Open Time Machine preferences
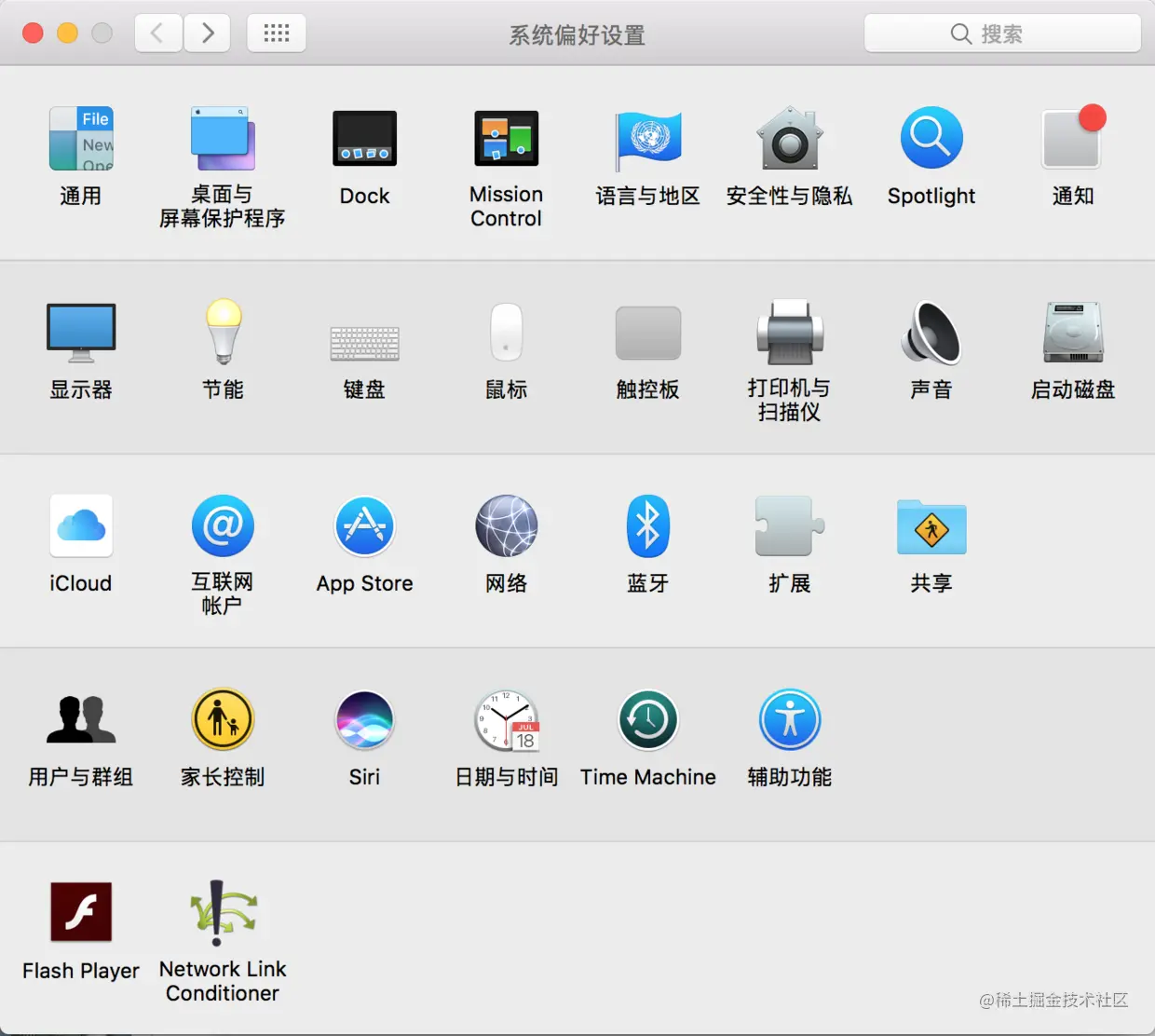The width and height of the screenshot is (1155, 1036). tap(648, 719)
